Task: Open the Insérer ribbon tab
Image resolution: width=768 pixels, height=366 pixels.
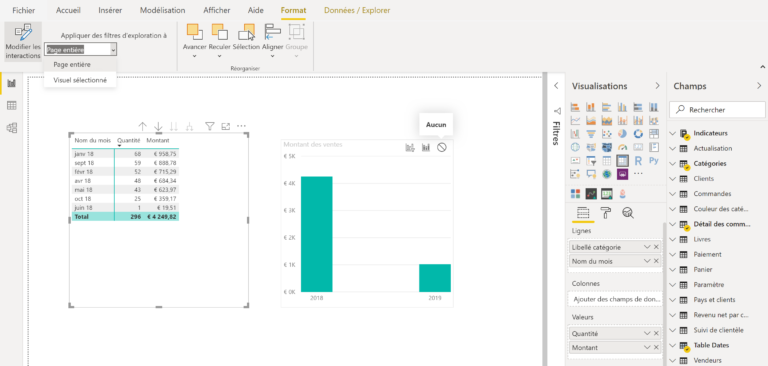Action: point(110,10)
